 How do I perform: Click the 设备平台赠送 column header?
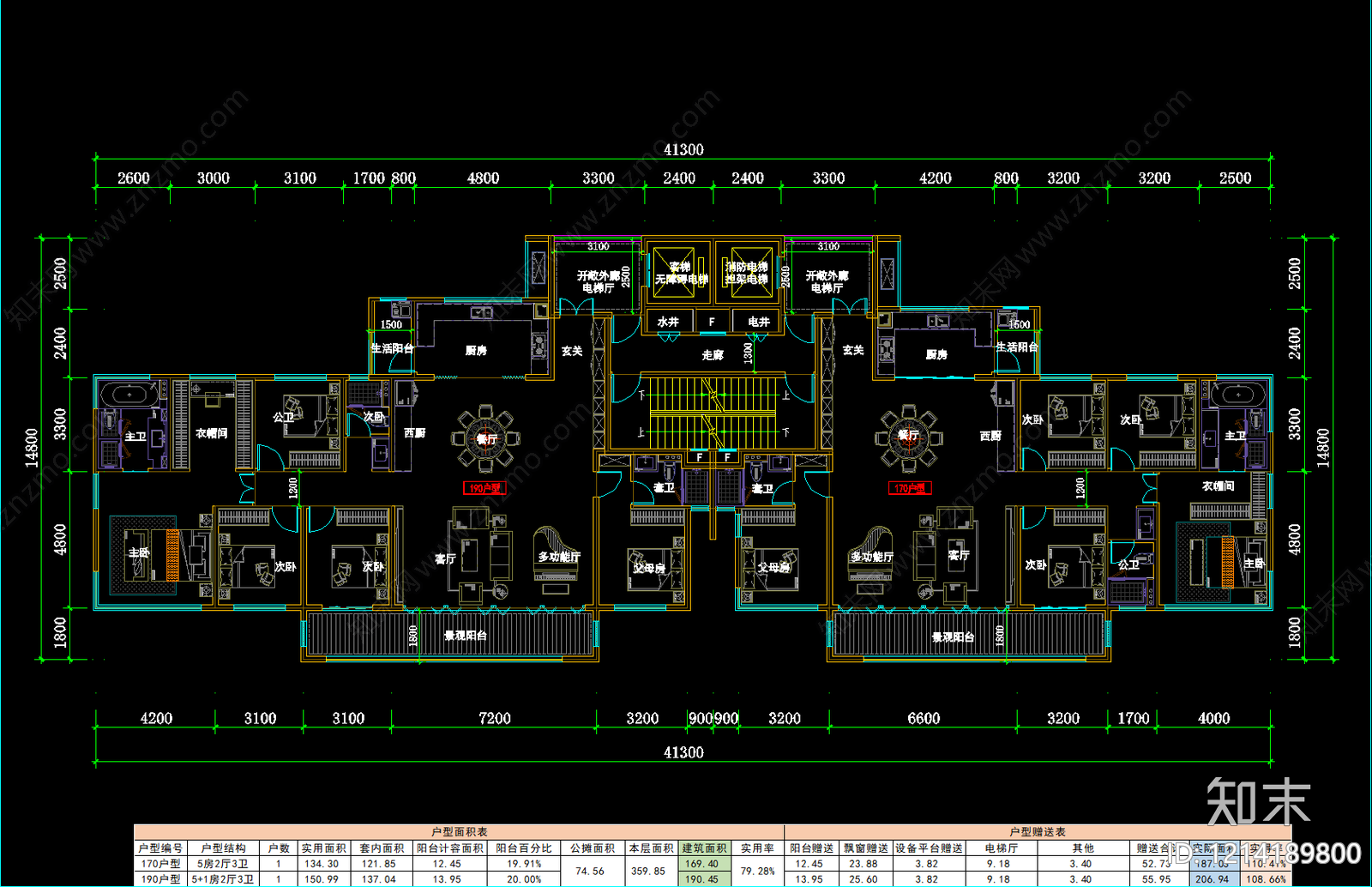pos(929,848)
